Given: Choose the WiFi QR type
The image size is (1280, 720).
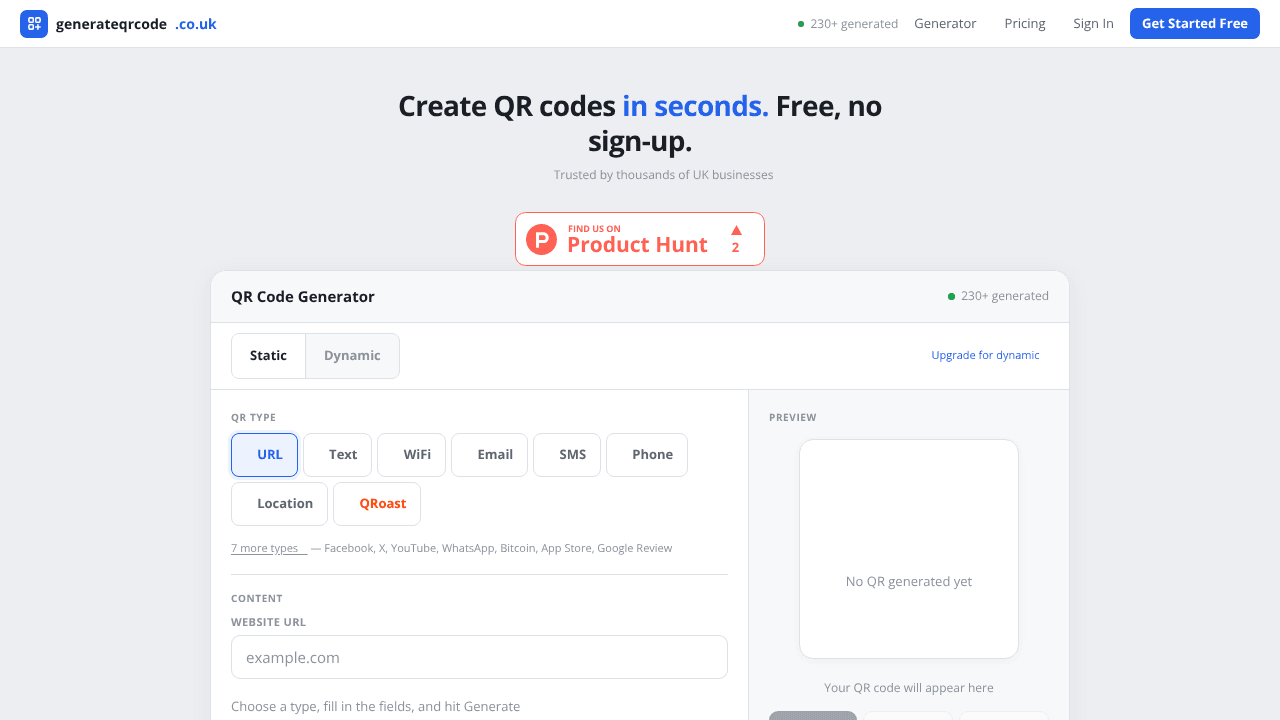Looking at the screenshot, I should pyautogui.click(x=411, y=455).
